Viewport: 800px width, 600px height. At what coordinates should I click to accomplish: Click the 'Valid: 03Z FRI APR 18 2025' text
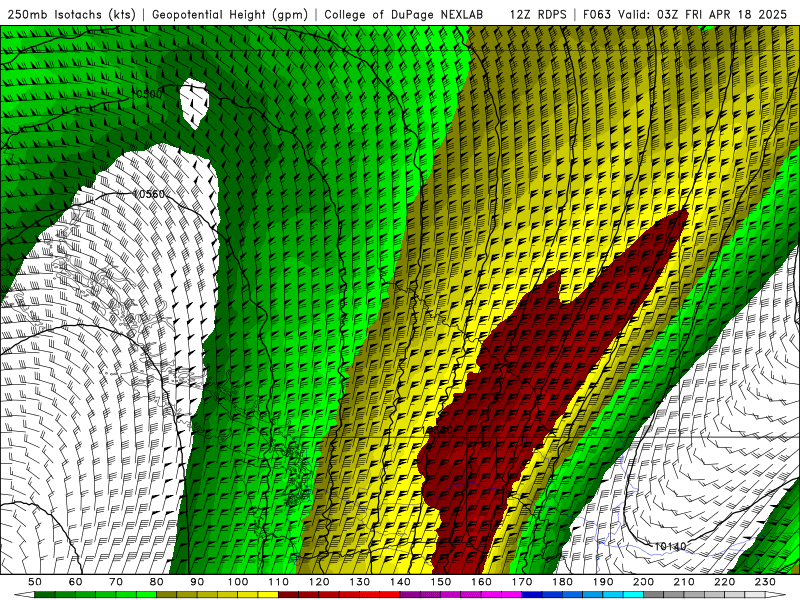[x=703, y=15]
